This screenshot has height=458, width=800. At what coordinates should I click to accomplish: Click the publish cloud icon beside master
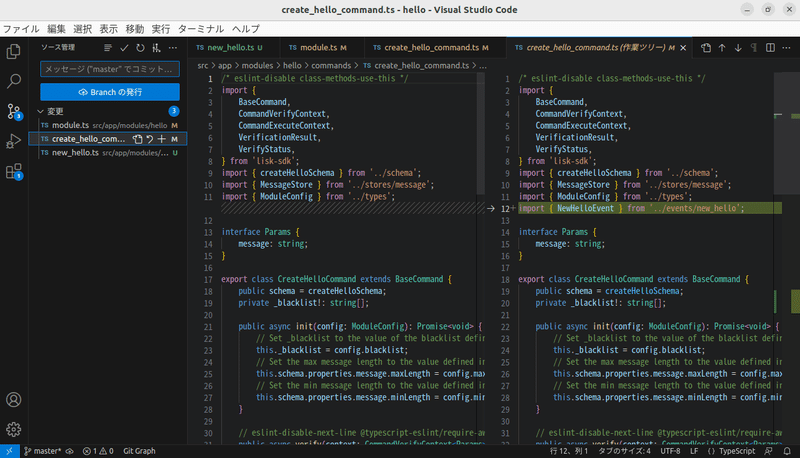click(x=70, y=451)
